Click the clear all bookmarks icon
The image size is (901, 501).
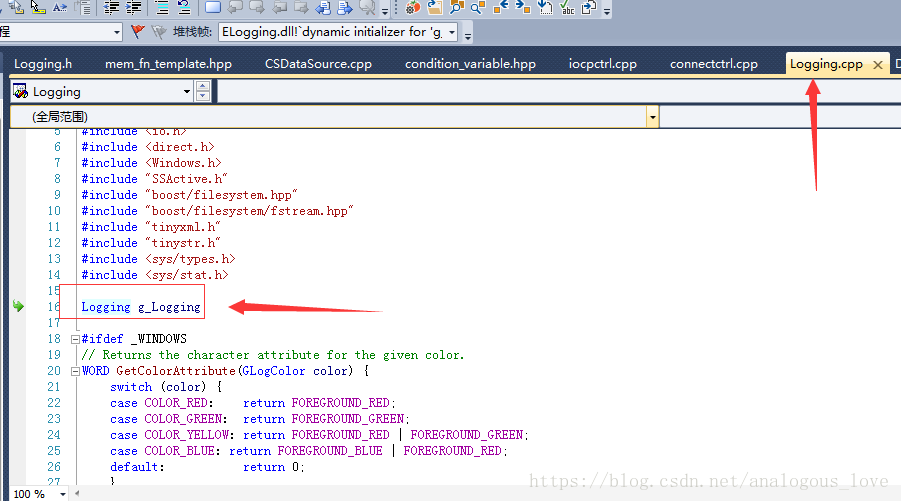367,7
